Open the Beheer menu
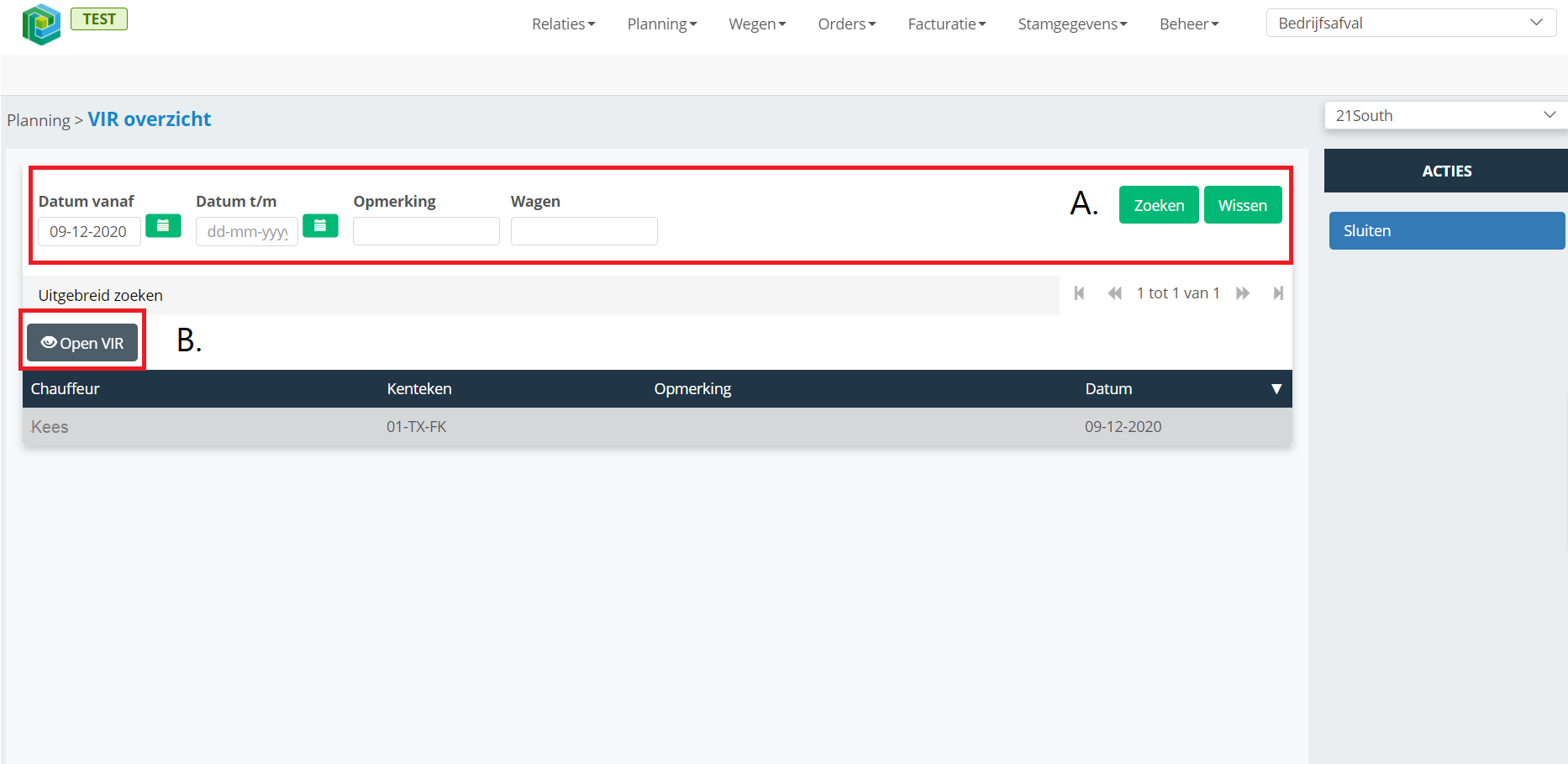Image resolution: width=1568 pixels, height=764 pixels. tap(1188, 24)
